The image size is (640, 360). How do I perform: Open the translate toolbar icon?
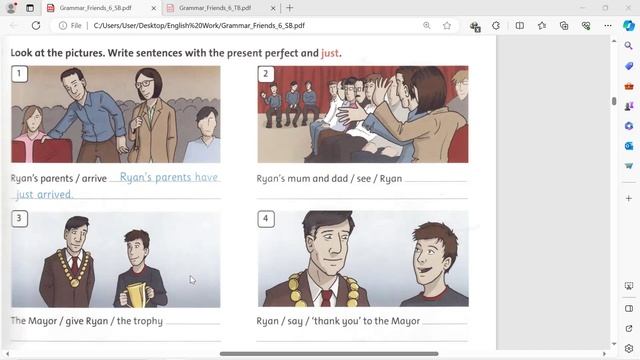[475, 26]
